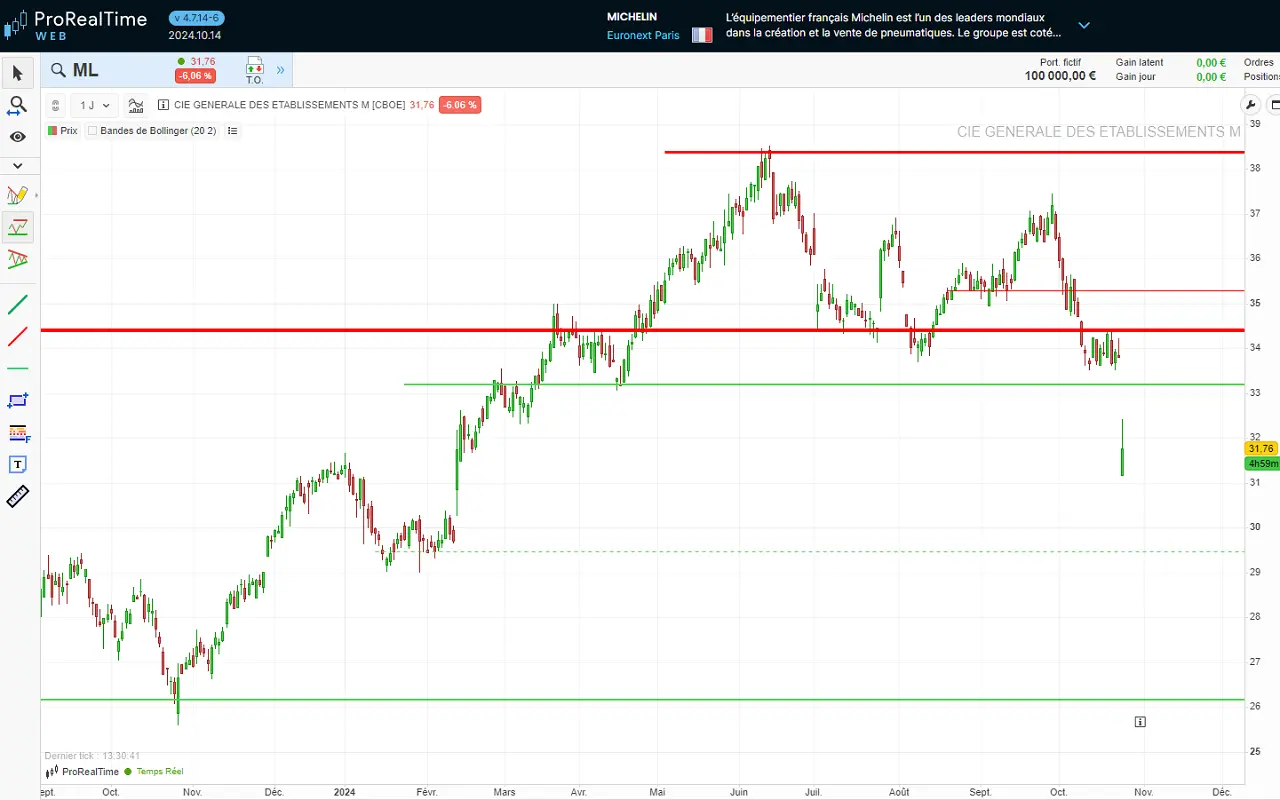
Task: Choose the Fibonacci retracement tool
Action: (18, 432)
